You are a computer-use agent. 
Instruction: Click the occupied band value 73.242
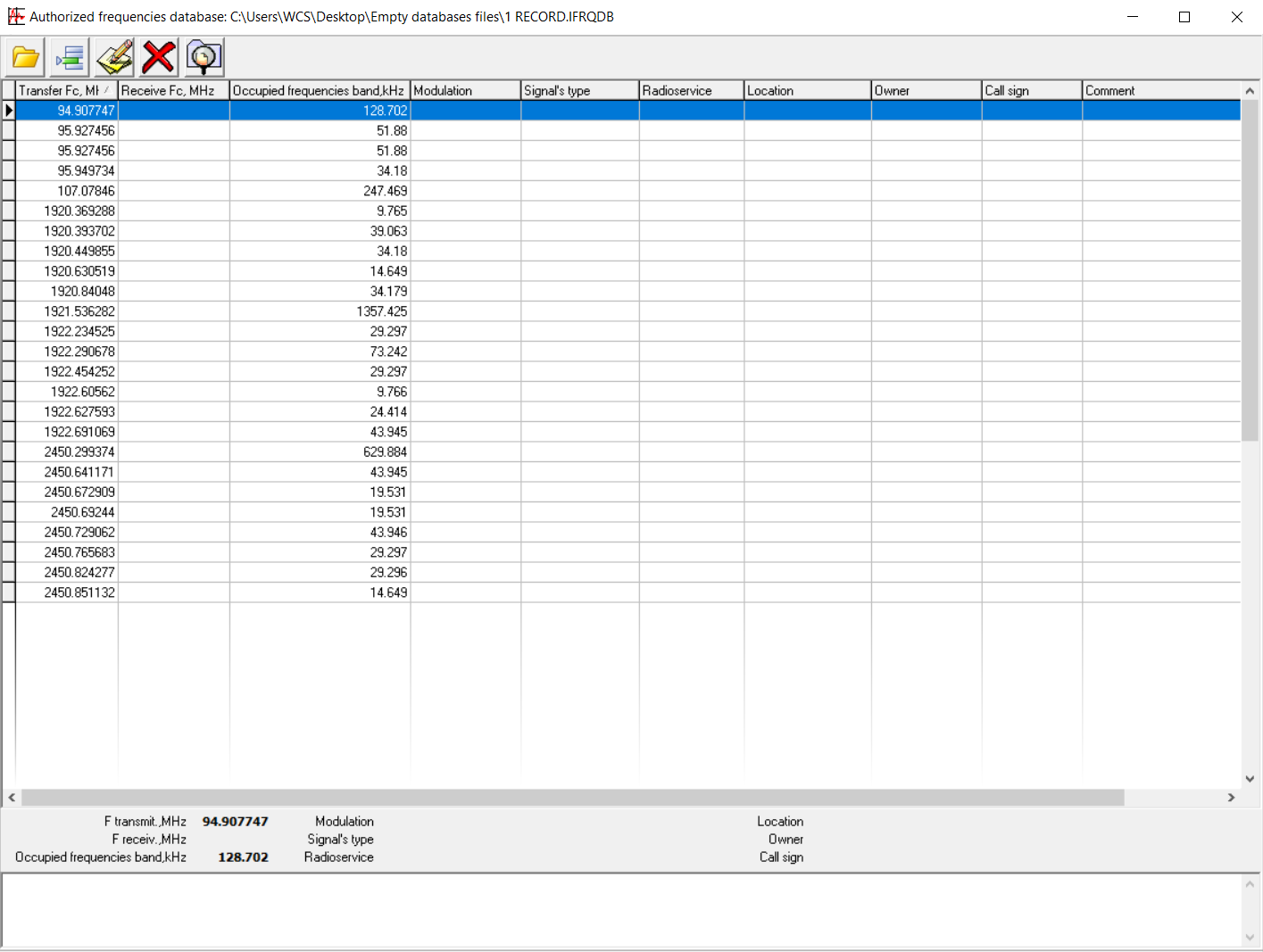click(x=388, y=352)
